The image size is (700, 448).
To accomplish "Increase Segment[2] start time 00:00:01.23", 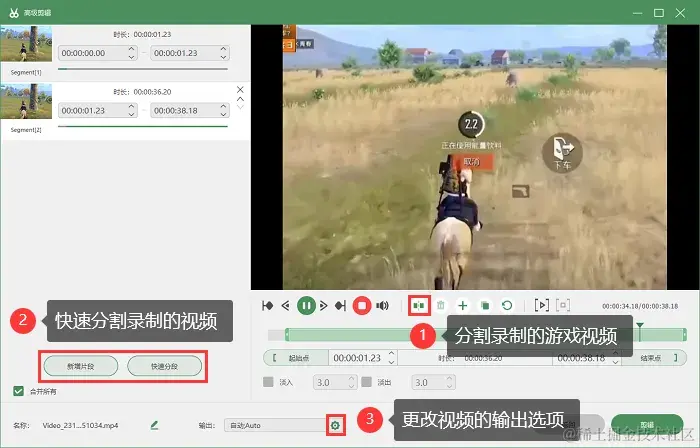I will click(x=131, y=106).
